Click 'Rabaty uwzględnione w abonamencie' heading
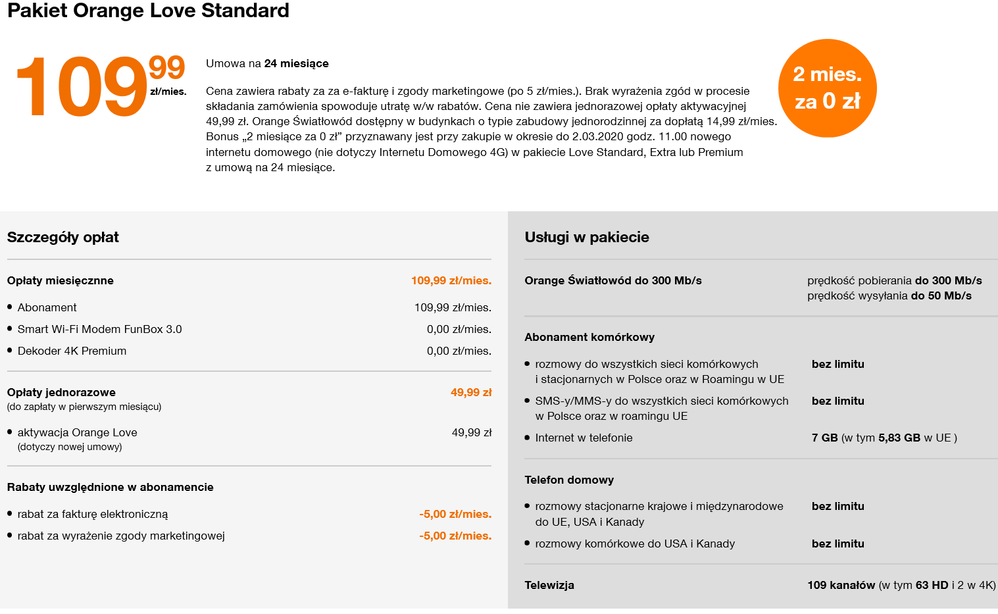Viewport: 998px width, 614px height. coord(110,487)
